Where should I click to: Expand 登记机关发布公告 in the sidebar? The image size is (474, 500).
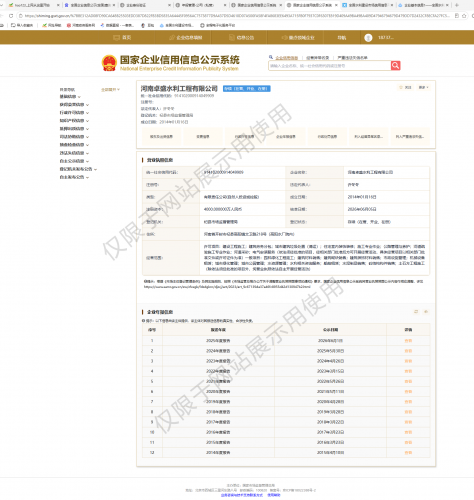pos(78,169)
